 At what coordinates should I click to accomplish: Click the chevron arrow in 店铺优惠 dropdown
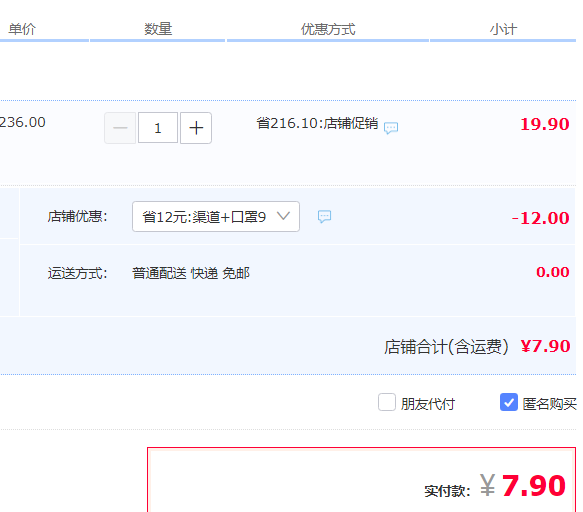[x=283, y=216]
